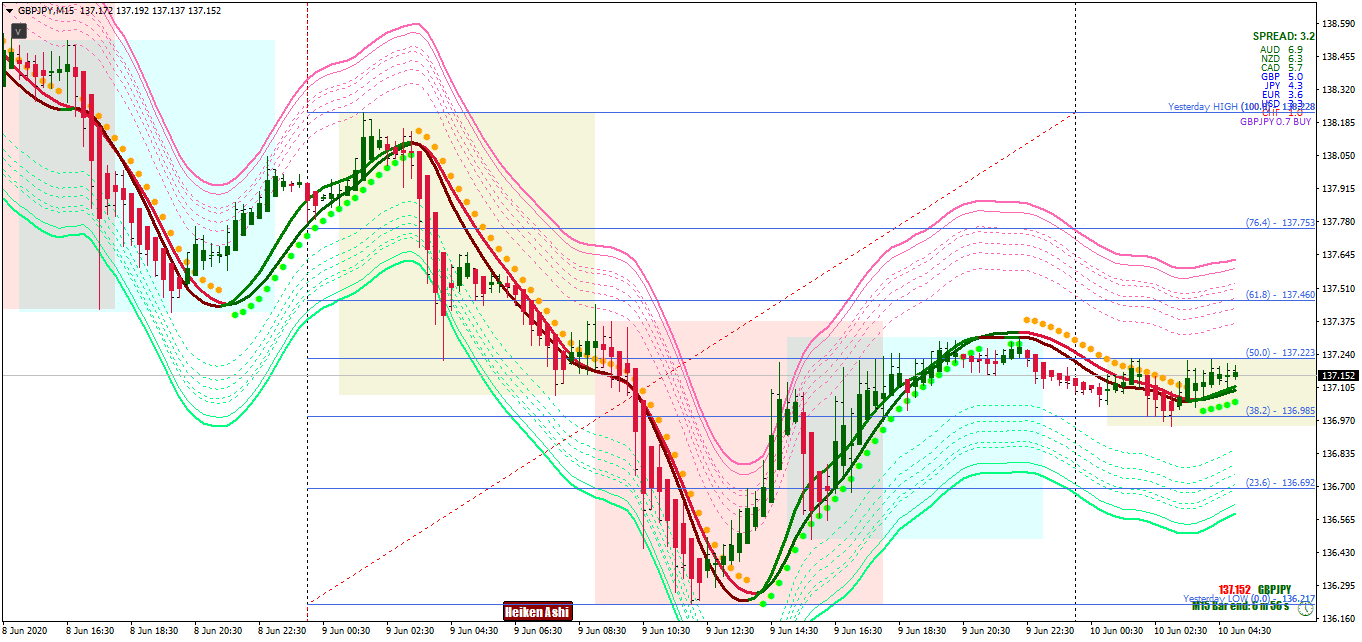Select the Fibonacci "(76.4) - 137.753" label
The image size is (1362, 642).
click(1280, 222)
